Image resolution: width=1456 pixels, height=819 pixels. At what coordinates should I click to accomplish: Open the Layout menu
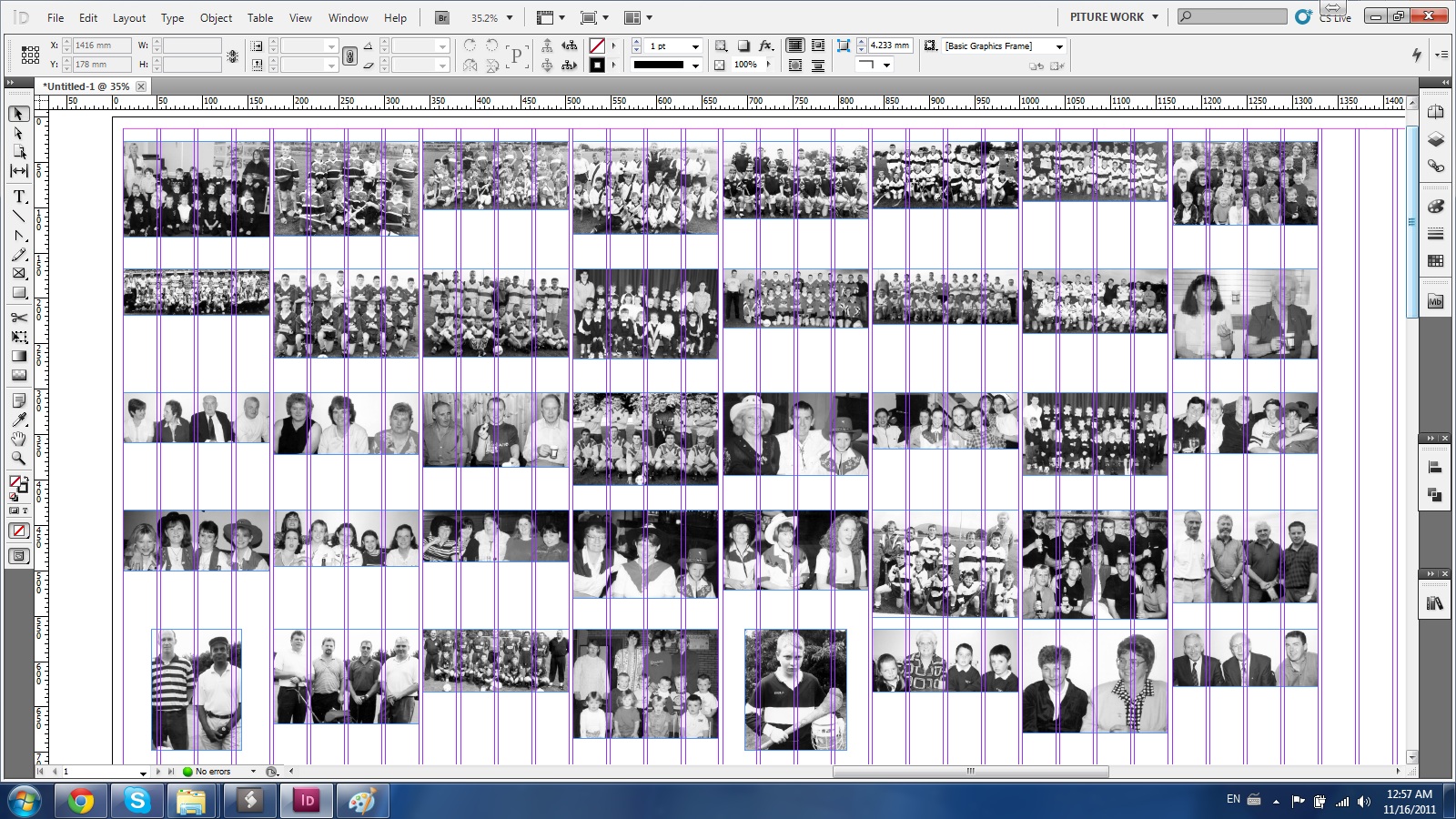tap(129, 17)
